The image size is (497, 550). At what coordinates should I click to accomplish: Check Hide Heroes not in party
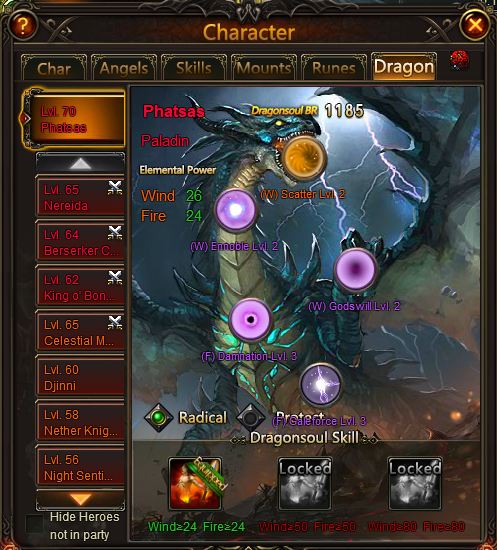pos(34,525)
